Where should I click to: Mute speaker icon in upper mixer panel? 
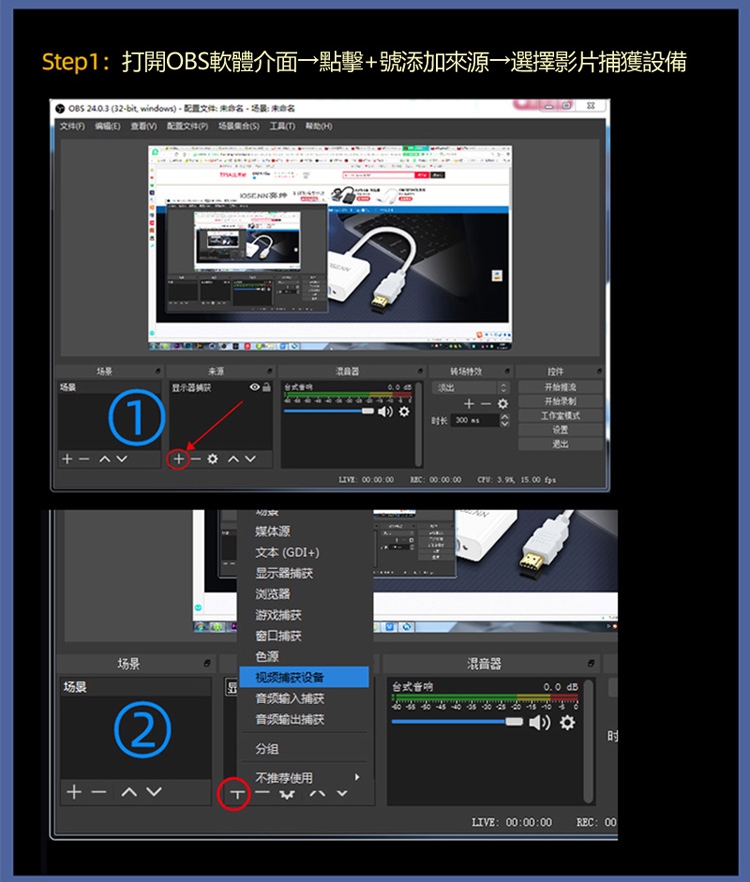point(385,411)
